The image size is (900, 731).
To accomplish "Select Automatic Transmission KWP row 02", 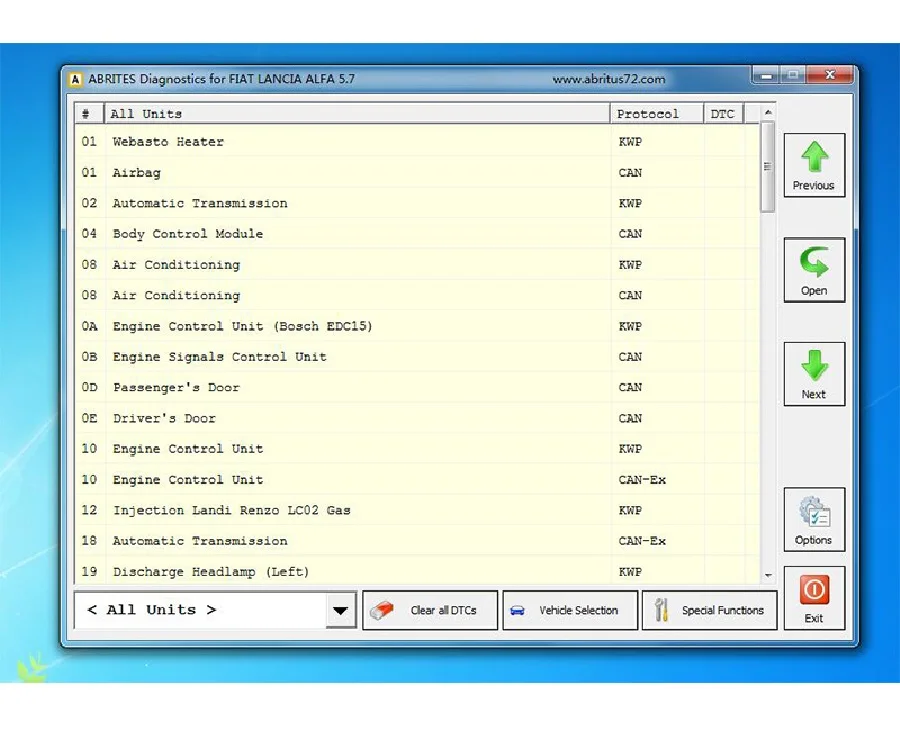I will tap(417, 203).
